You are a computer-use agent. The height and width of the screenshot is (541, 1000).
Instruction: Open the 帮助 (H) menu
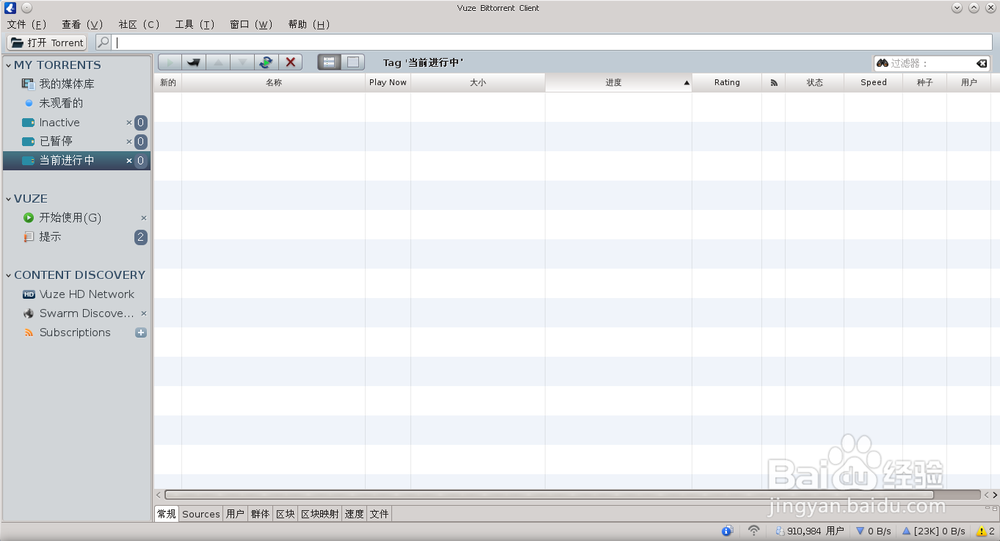point(309,24)
